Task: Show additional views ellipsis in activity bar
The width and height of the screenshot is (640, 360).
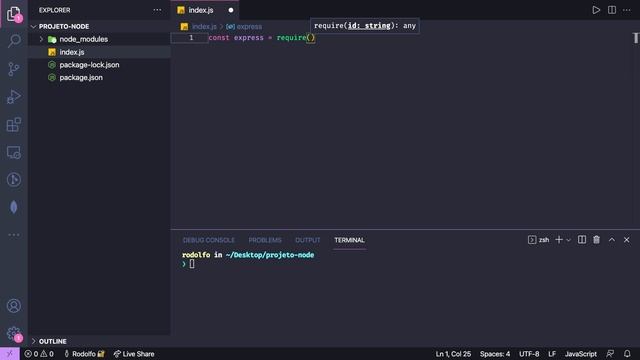Action: [14, 235]
